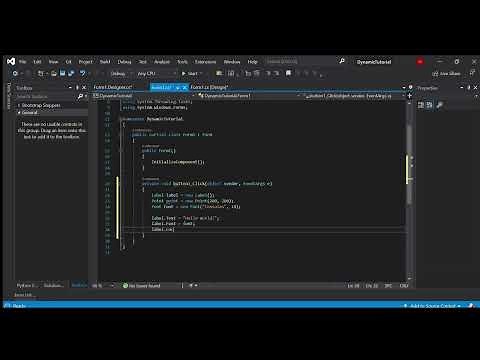Click the Live Share button
This screenshot has height=360, width=480.
447,73
